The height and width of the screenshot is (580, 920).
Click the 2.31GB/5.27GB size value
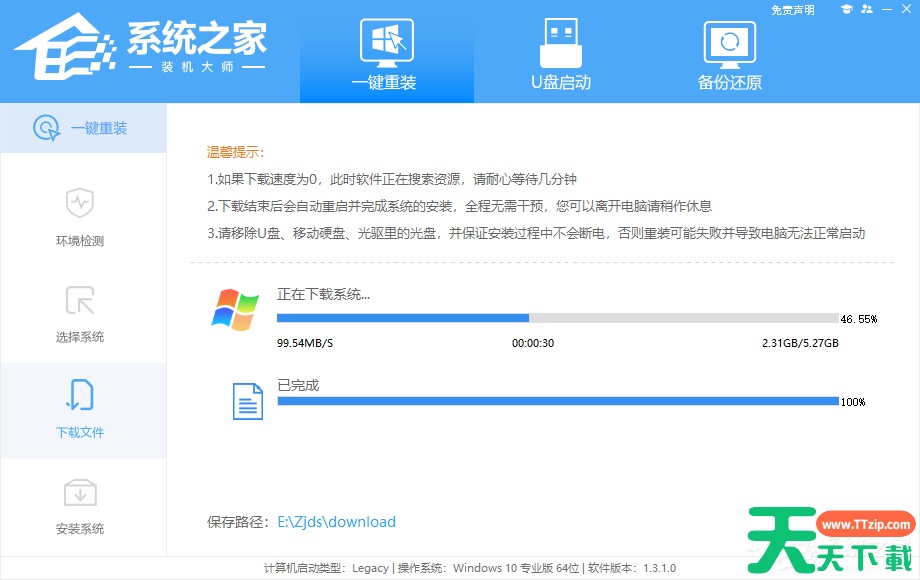coord(800,343)
